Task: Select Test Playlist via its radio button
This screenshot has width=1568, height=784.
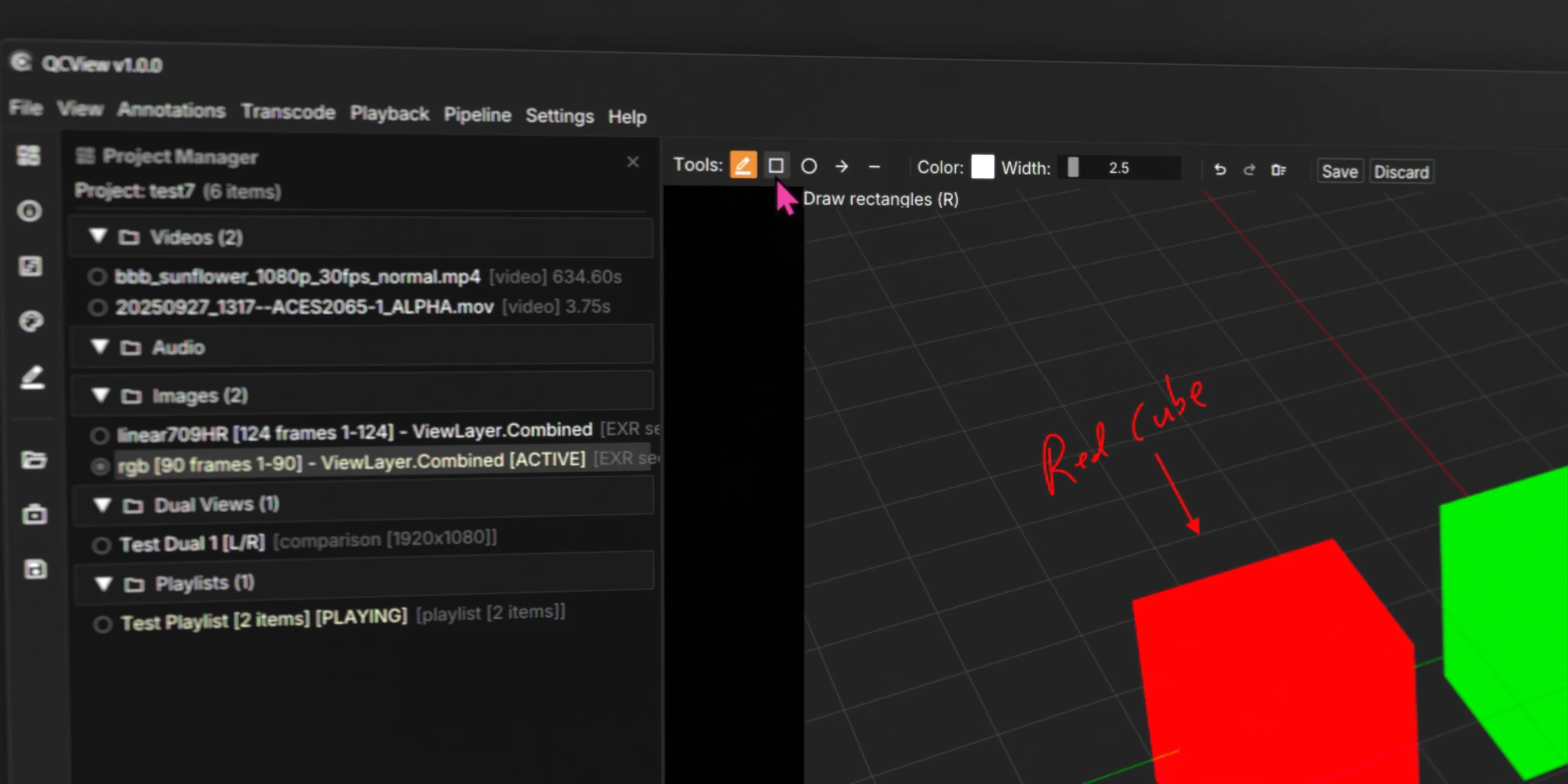Action: 103,624
